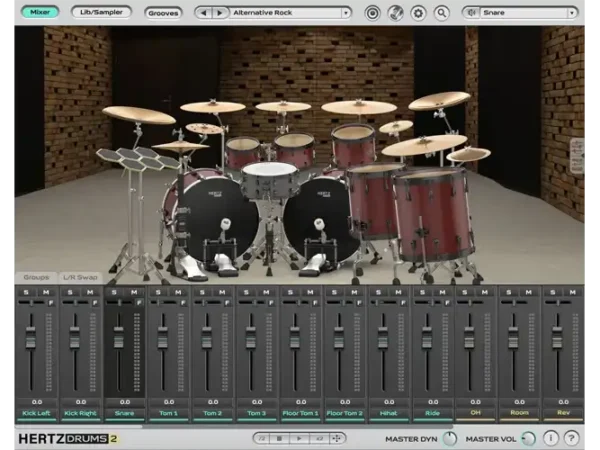600x450 pixels.
Task: Solo the Kick Left channel
Action: click(26, 292)
